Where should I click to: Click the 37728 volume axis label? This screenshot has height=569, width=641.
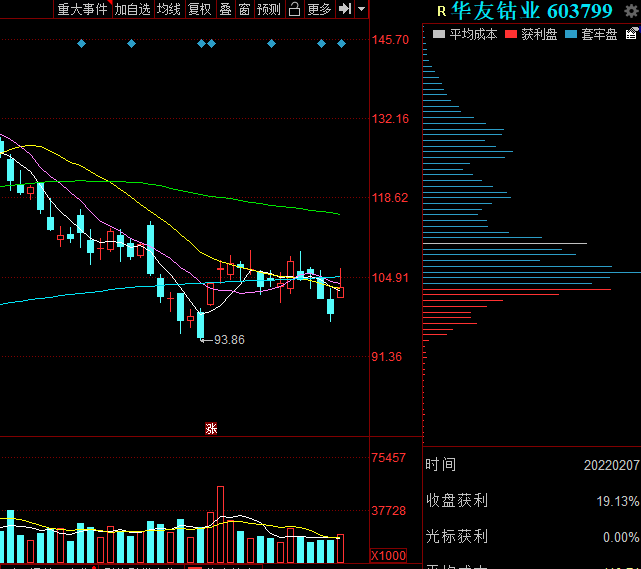389,511
